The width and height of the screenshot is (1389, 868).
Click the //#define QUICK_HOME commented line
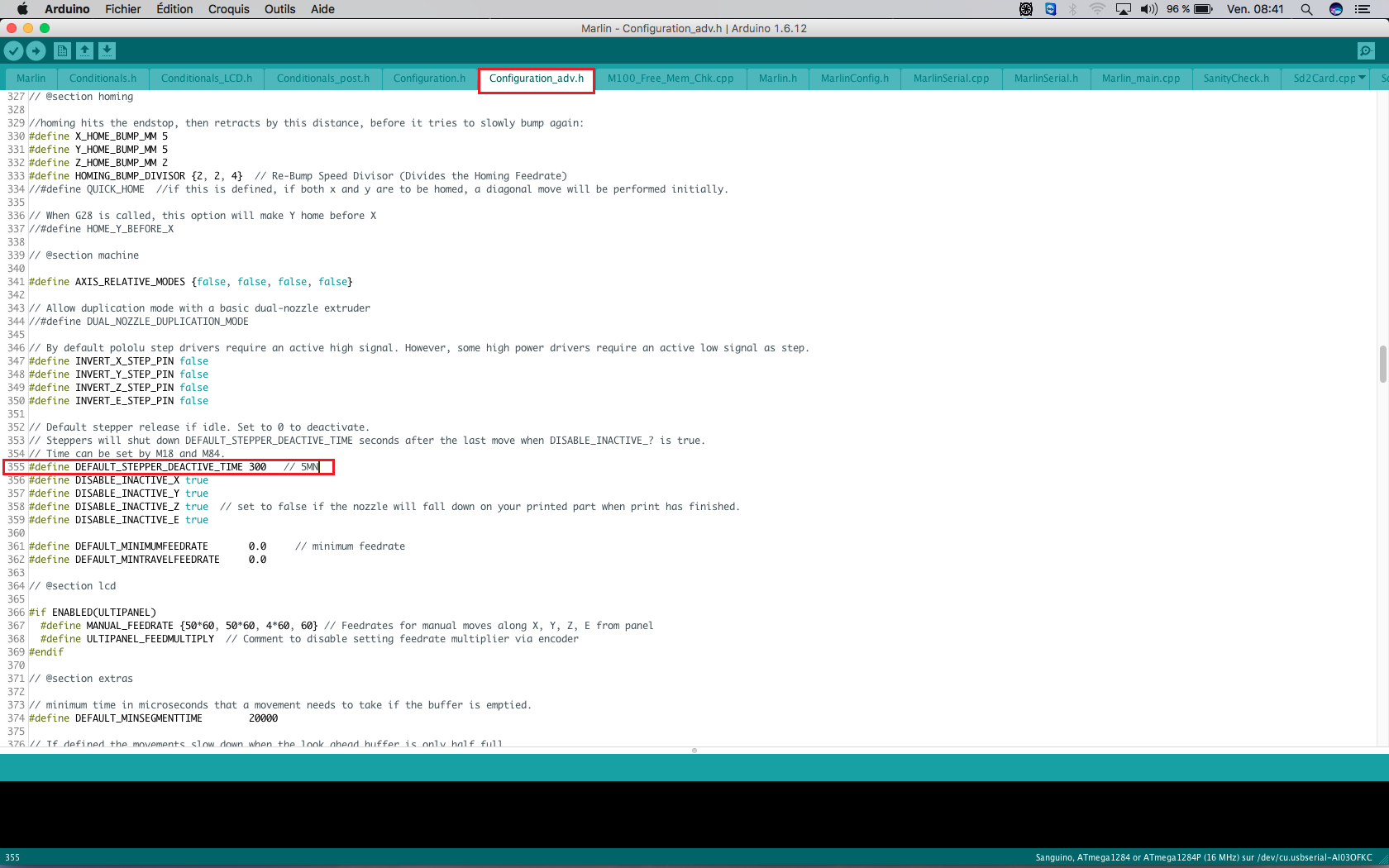[x=379, y=189]
